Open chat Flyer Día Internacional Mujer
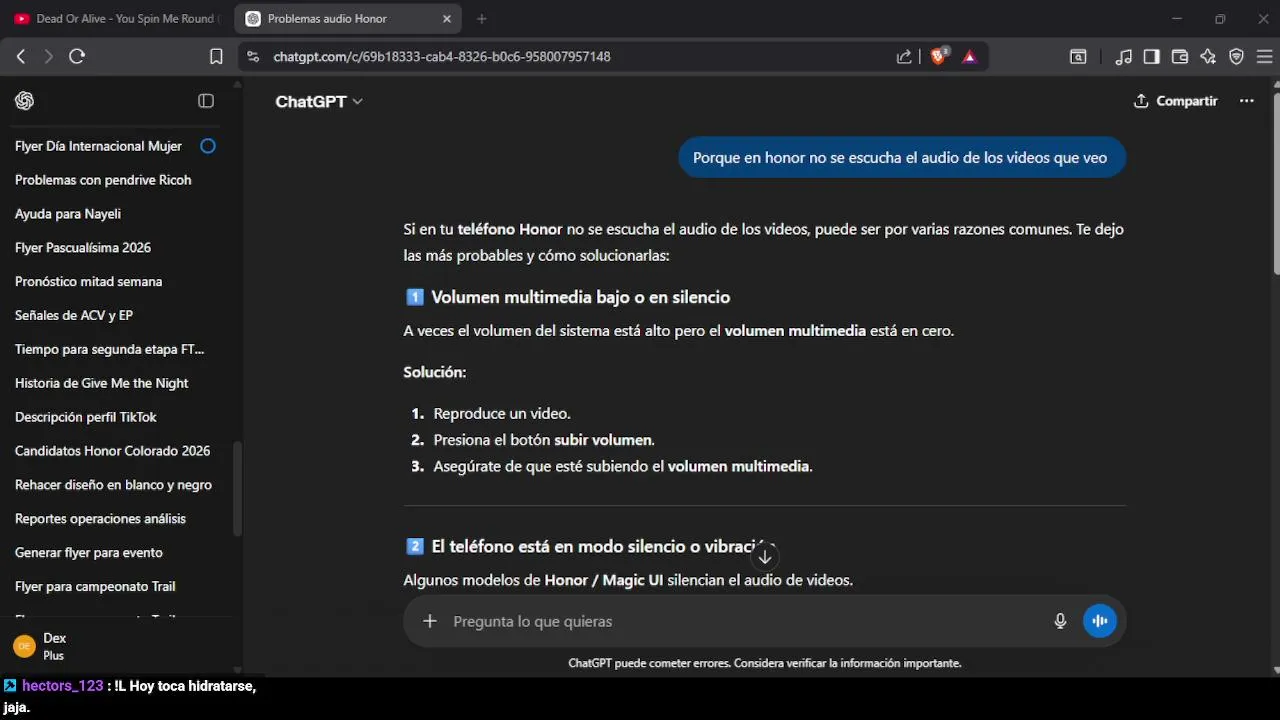 [98, 146]
